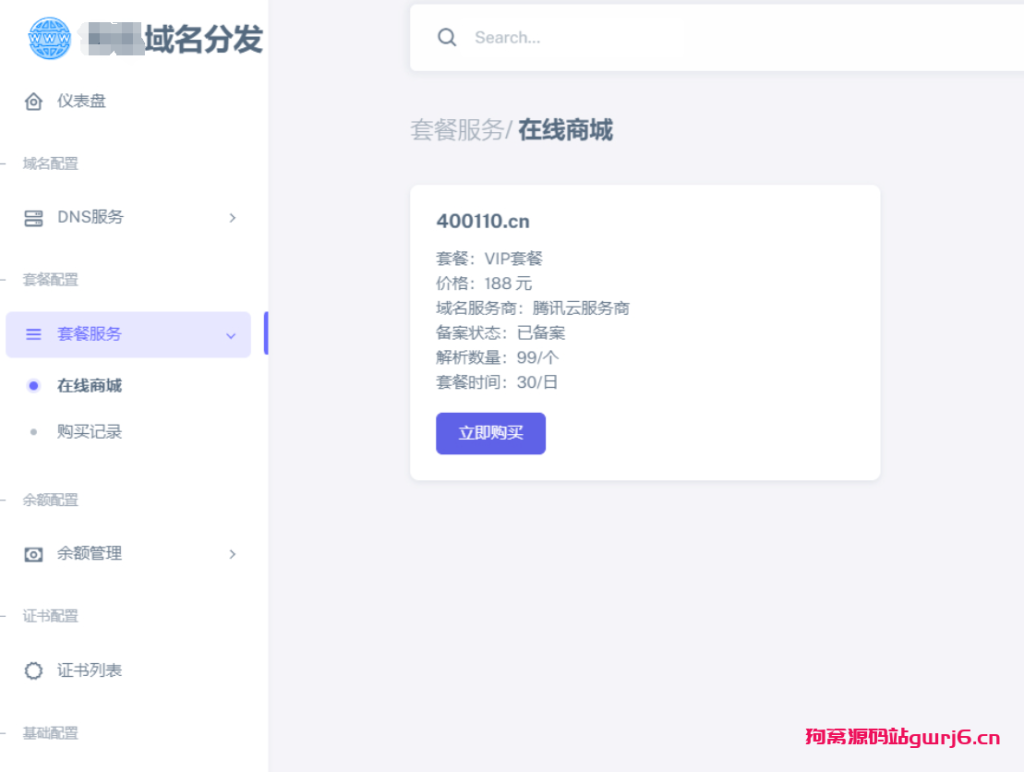This screenshot has height=772, width=1024.
Task: Open 证书列表 via its circle icon
Action: pos(33,671)
